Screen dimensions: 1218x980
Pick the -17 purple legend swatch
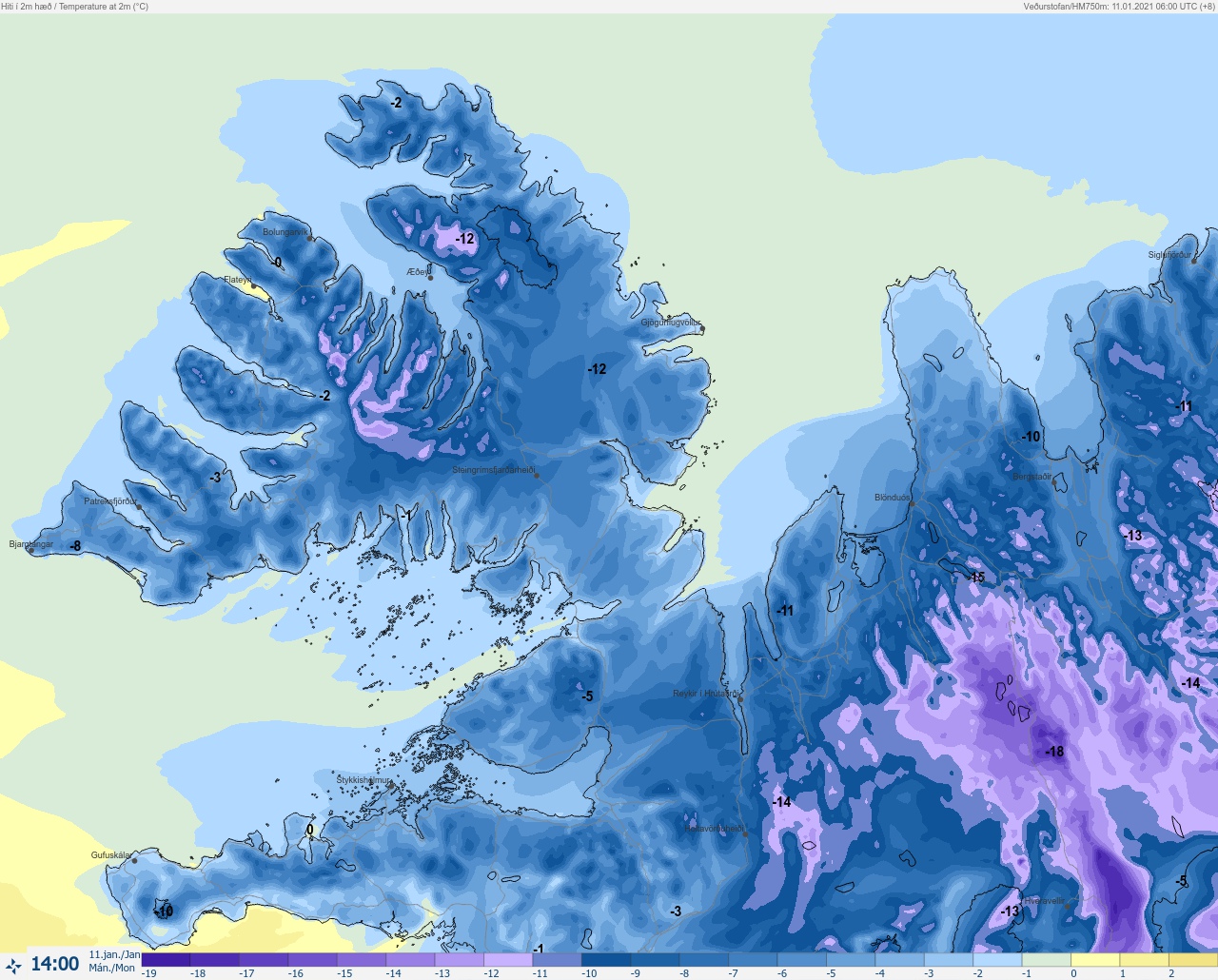264,960
